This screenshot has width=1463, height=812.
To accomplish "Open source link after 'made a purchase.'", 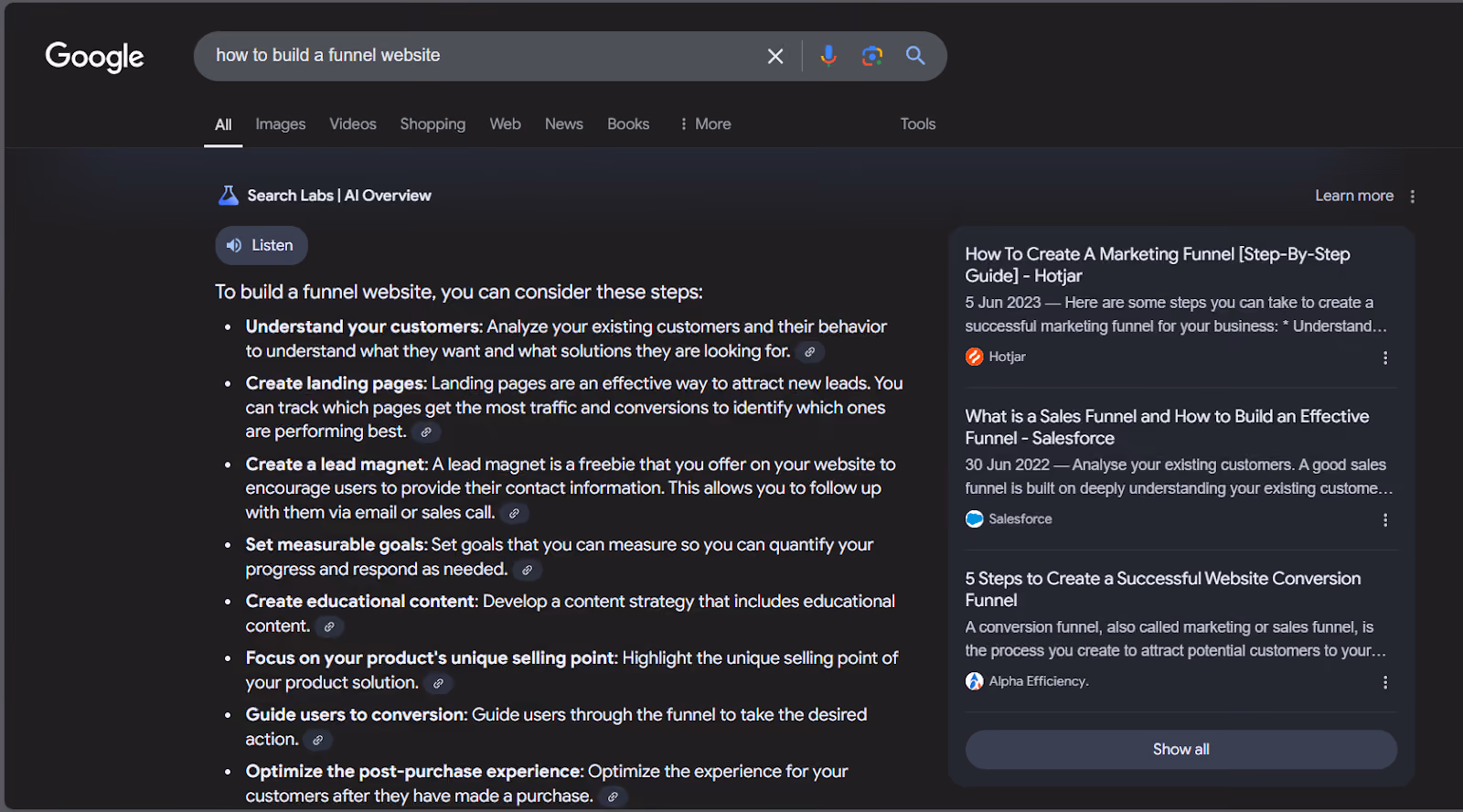I will (613, 796).
